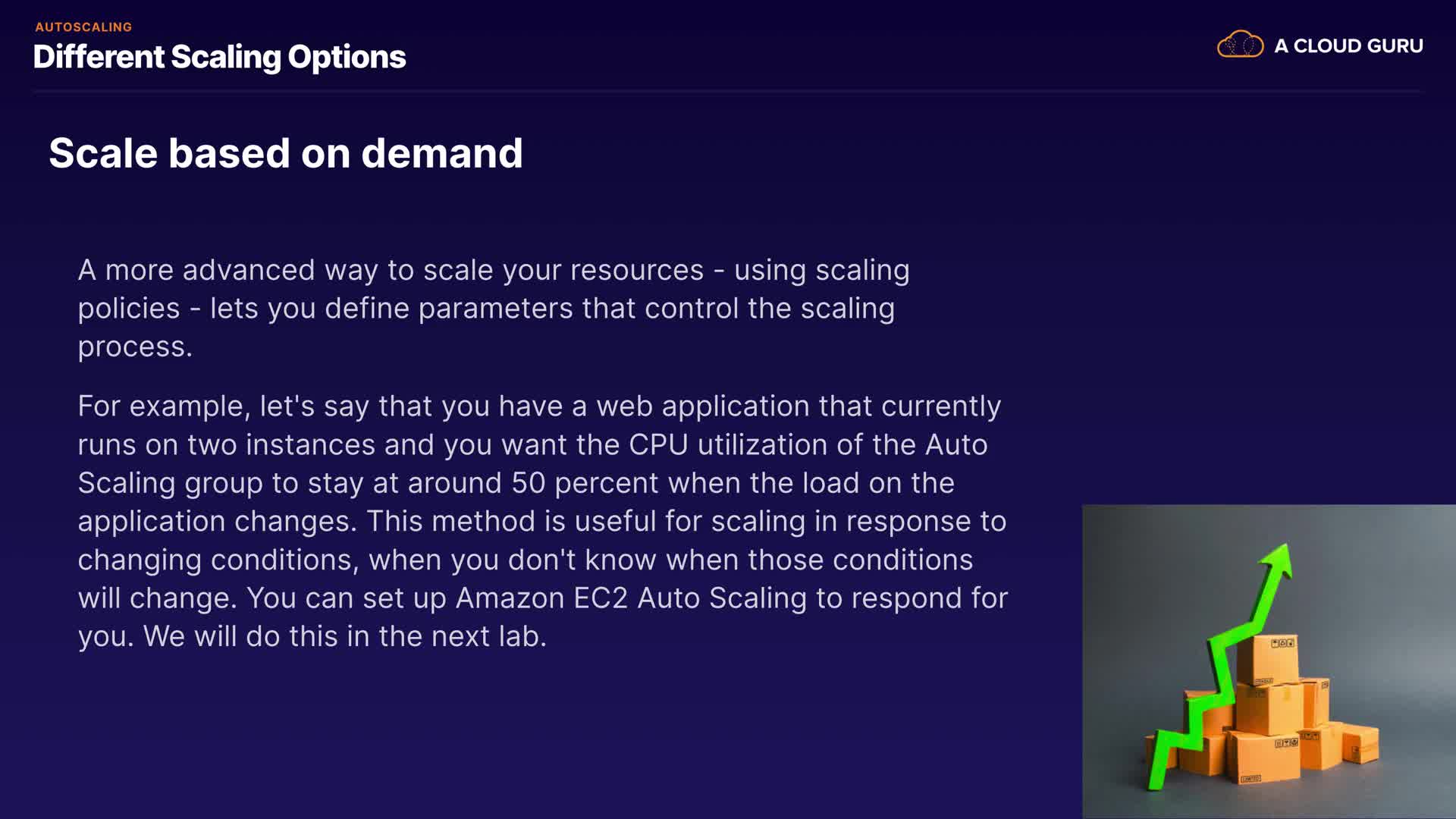
Task: Select the "Scale based on demand" heading
Action: 286,153
